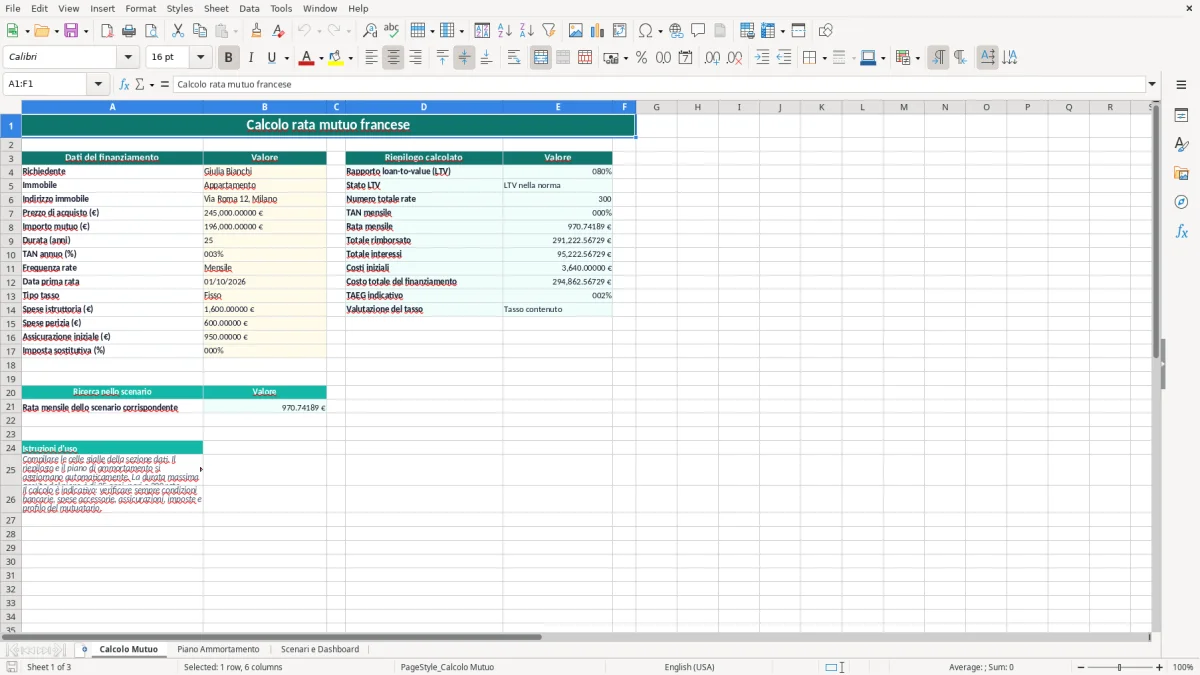Open Print Preview with the toolbar icon
The image size is (1200, 675).
(151, 31)
